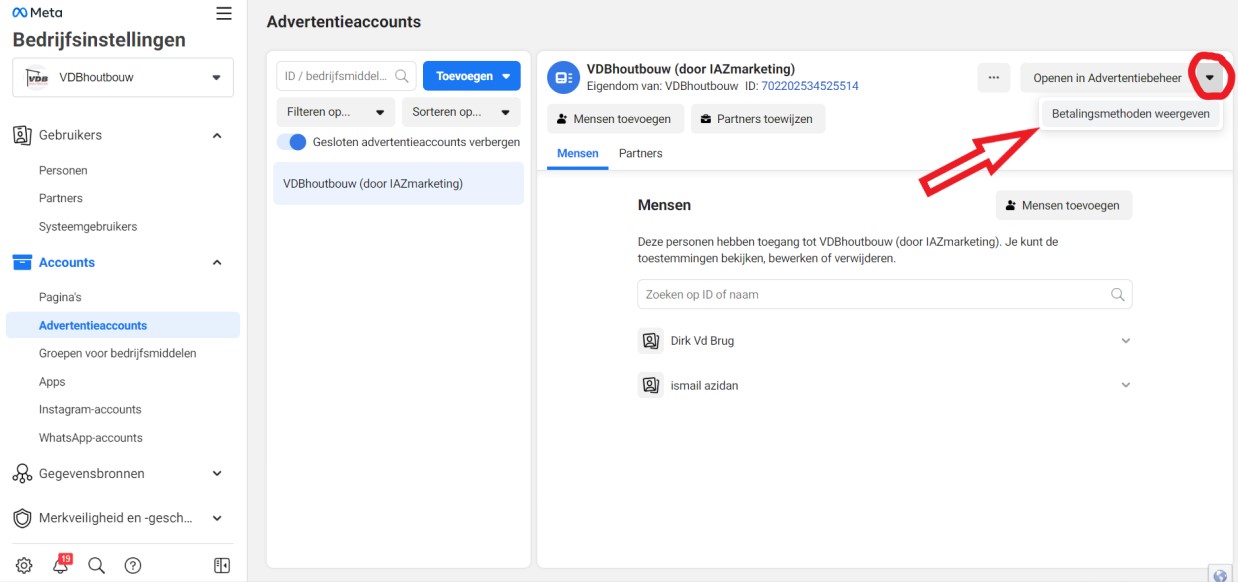The image size is (1238, 582).
Task: Click the Accounts section icon
Action: tap(22, 262)
